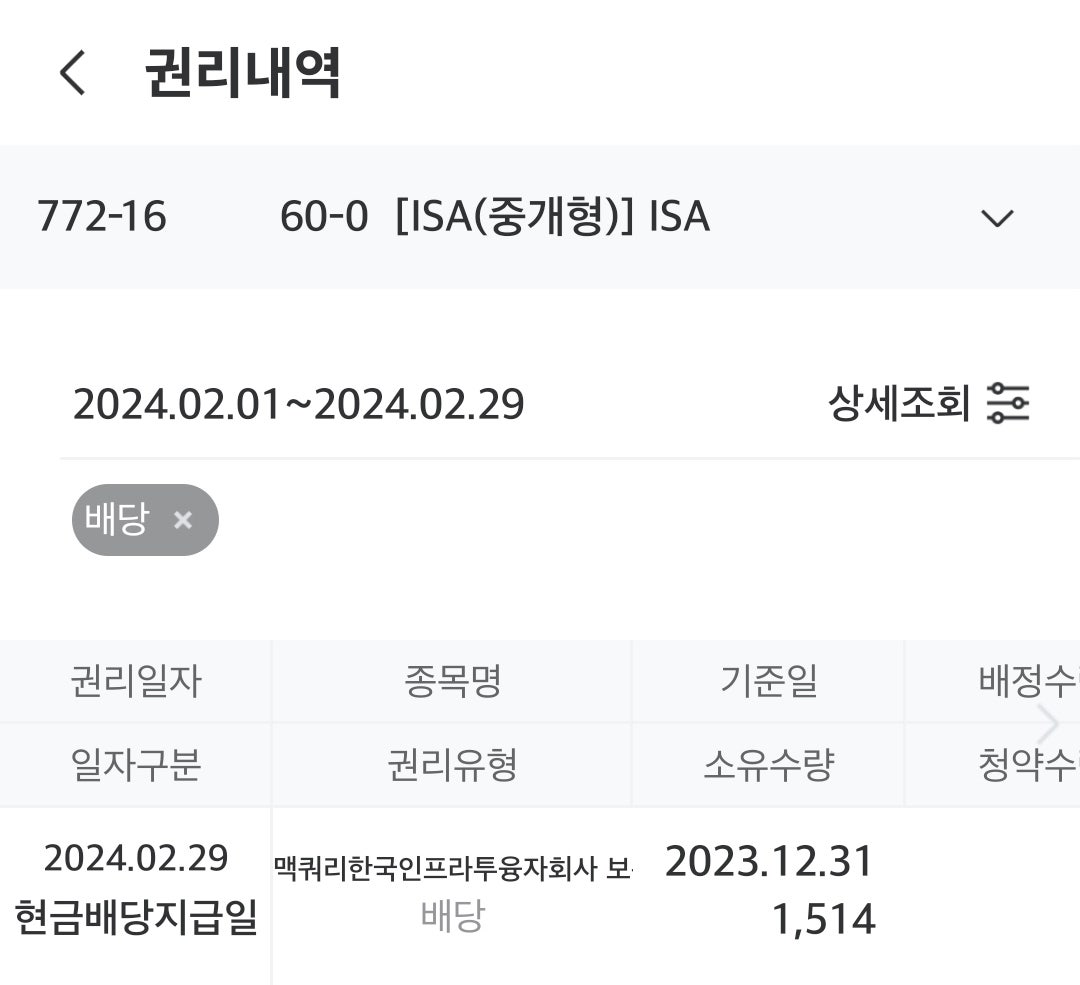
Task: Select the 종목명 column header
Action: [x=452, y=681]
